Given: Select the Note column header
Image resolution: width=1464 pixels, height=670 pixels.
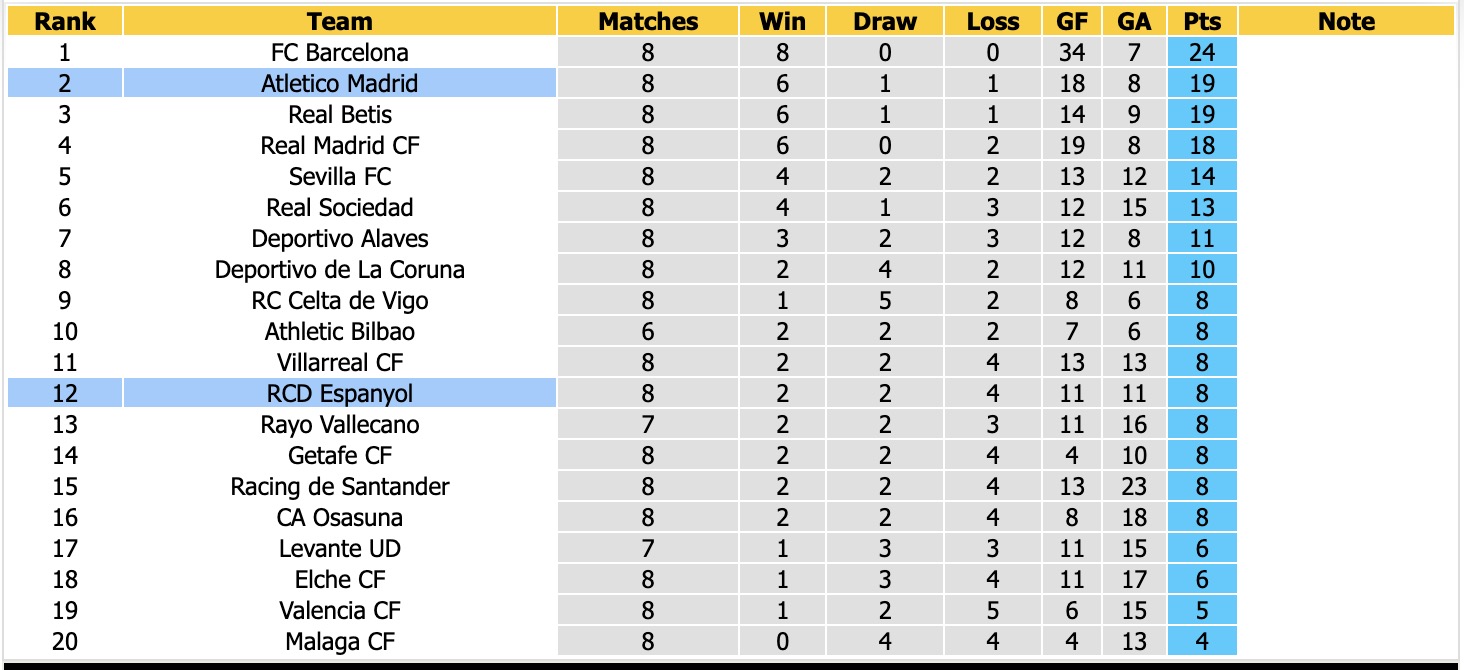Looking at the screenshot, I should 1346,21.
